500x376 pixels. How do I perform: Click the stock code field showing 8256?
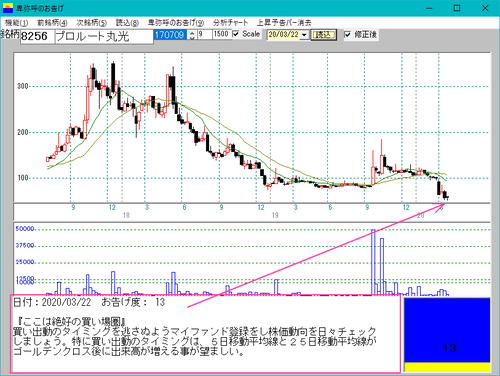(37, 36)
